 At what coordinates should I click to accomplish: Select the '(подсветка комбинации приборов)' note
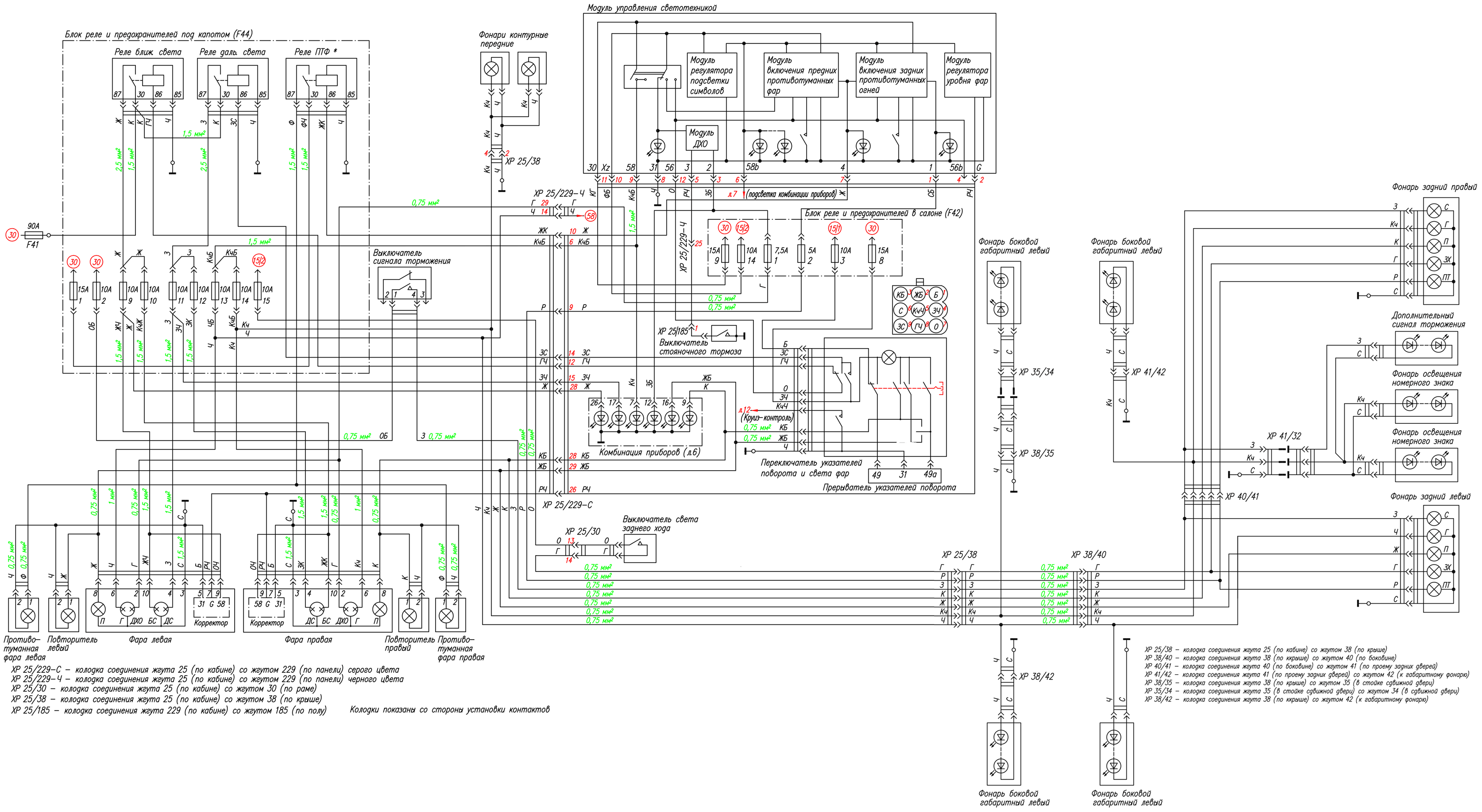tap(791, 195)
